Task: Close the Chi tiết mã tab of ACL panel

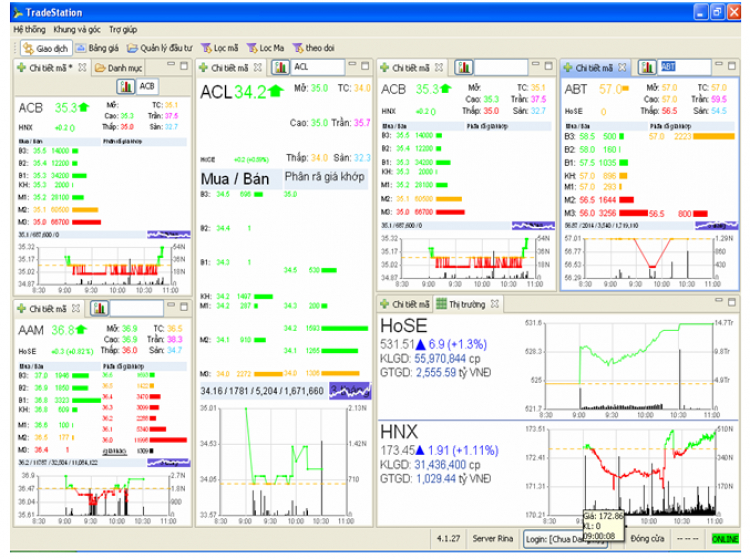Action: (258, 67)
